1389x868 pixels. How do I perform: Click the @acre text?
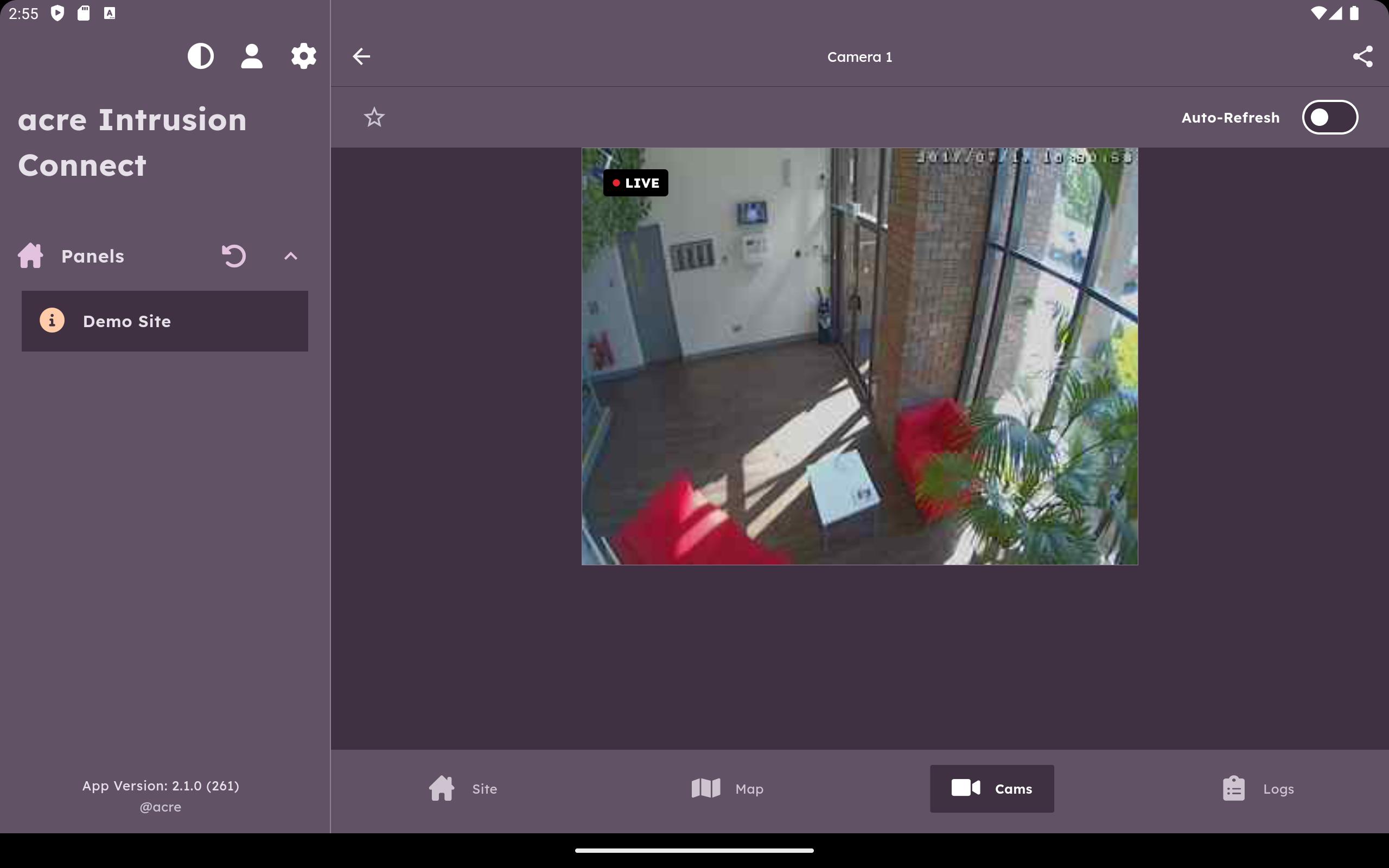tap(161, 807)
